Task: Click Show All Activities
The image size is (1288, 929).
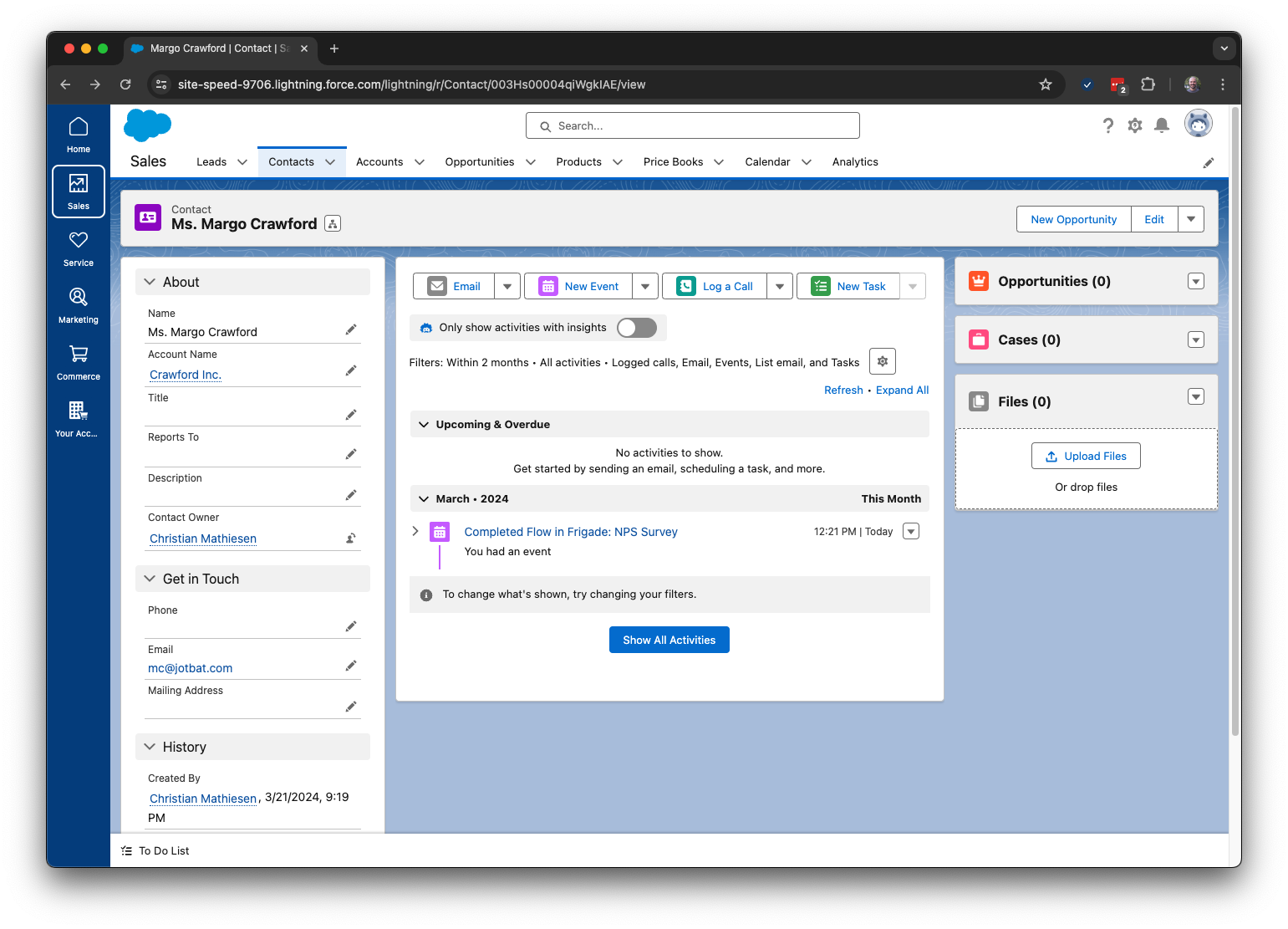Action: (669, 640)
